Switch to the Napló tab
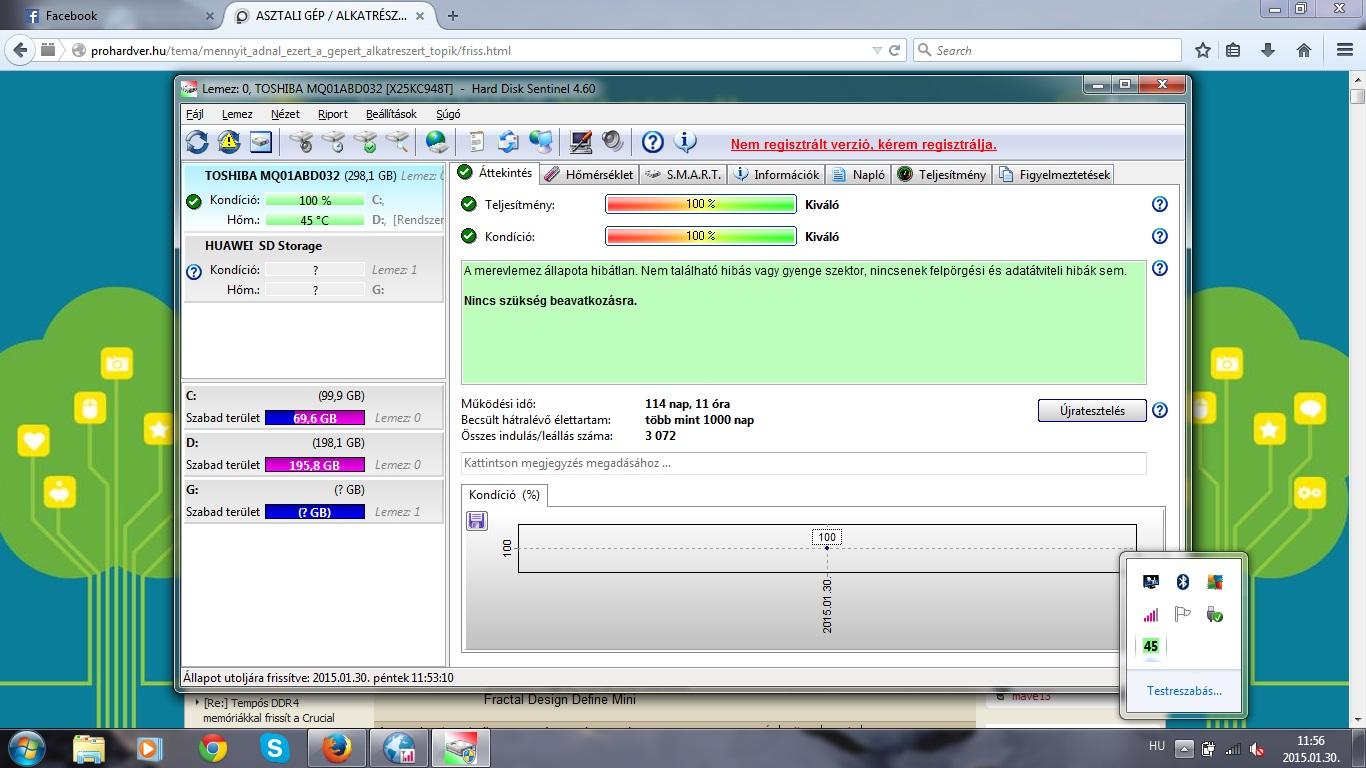The height and width of the screenshot is (768, 1366). pos(858,174)
